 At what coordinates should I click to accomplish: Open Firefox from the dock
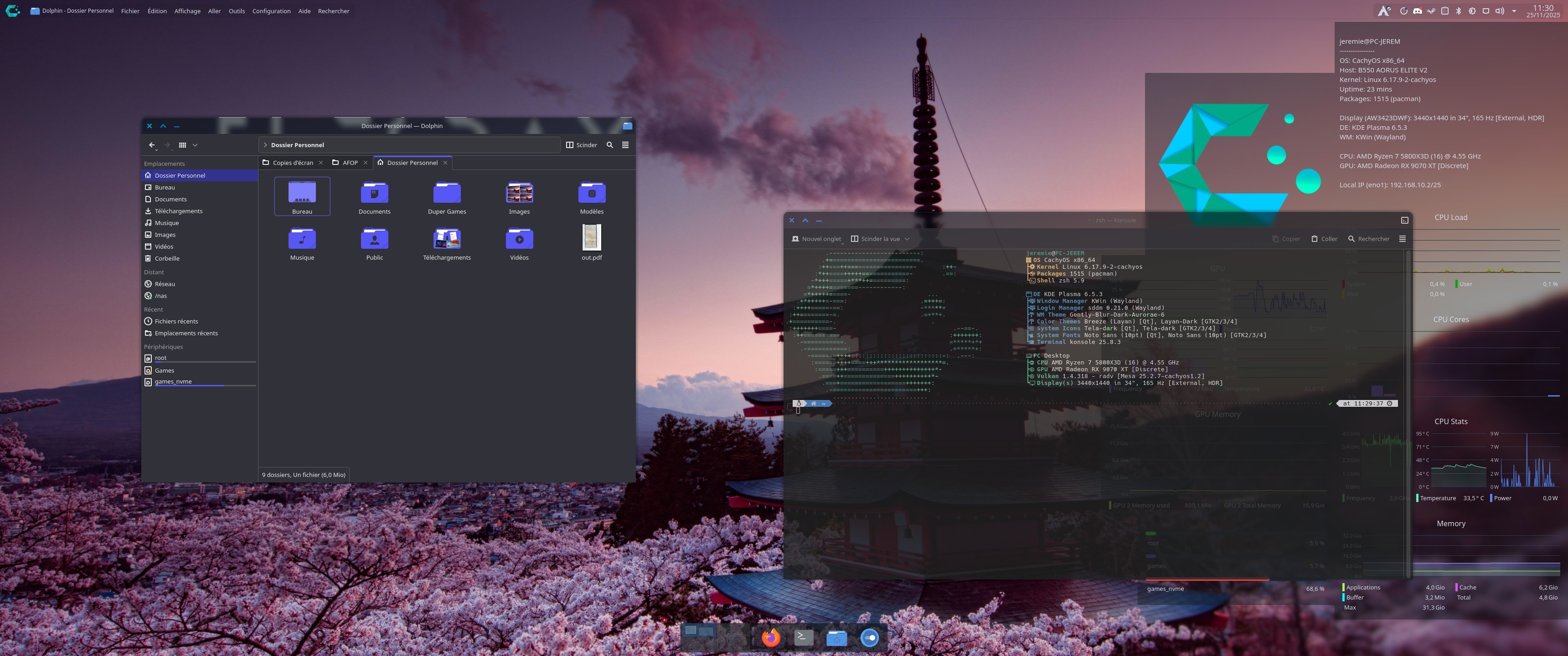point(771,637)
